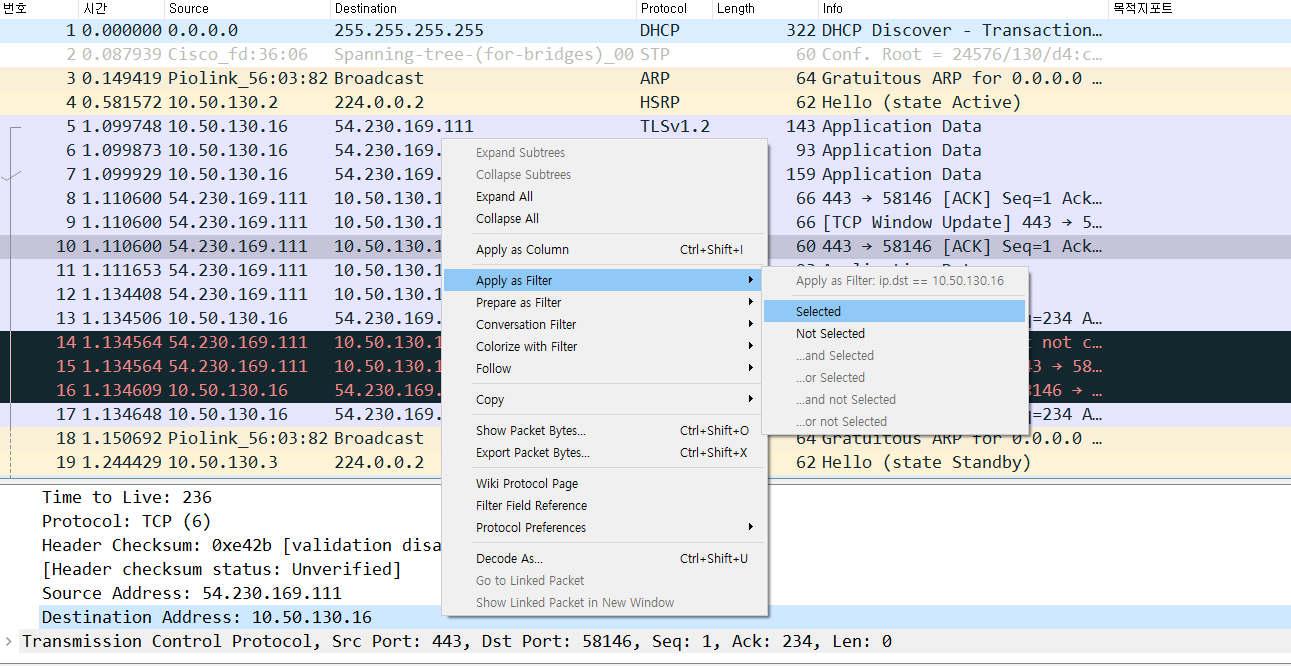Expand Transmission Control Protocol tree row
This screenshot has width=1291, height=666.
click(x=10, y=642)
